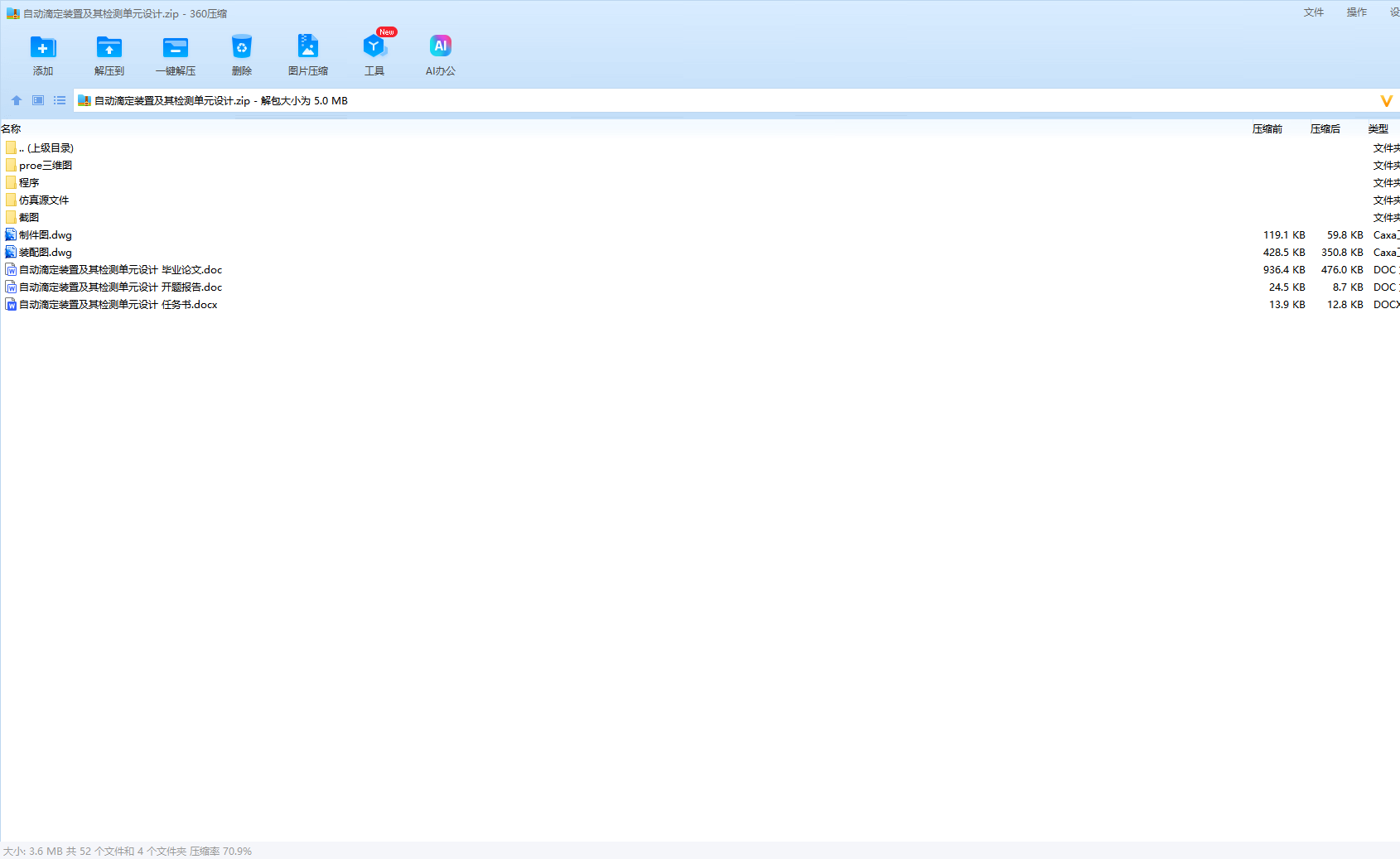Click the archive icon in the address bar
The height and width of the screenshot is (859, 1400).
pos(84,101)
